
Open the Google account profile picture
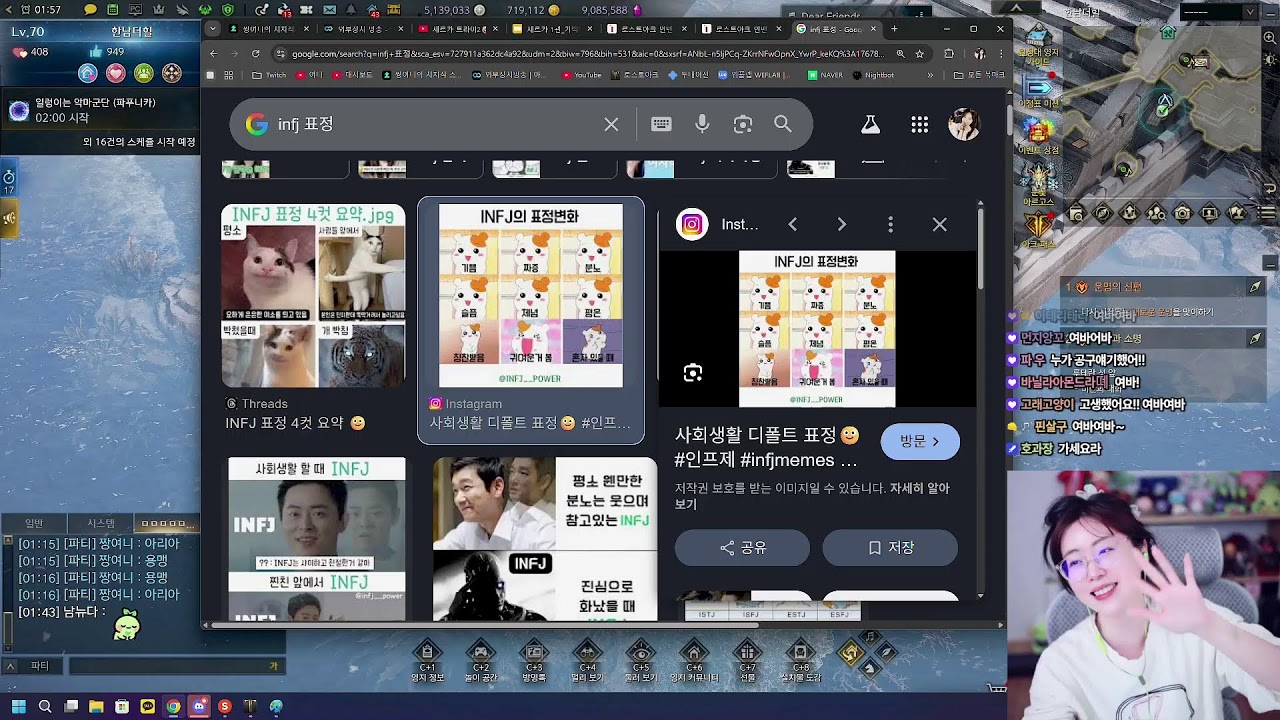(x=964, y=124)
